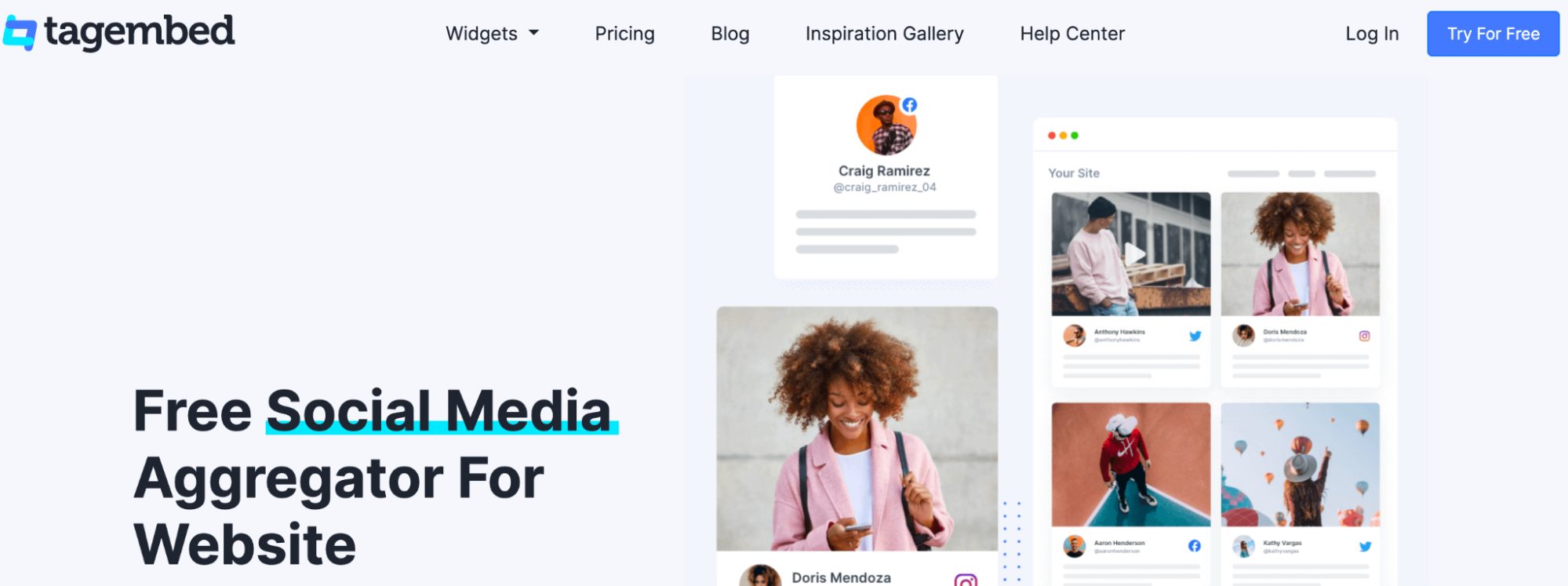Viewport: 1568px width, 586px height.
Task: Click the Try For Free button
Action: point(1493,34)
